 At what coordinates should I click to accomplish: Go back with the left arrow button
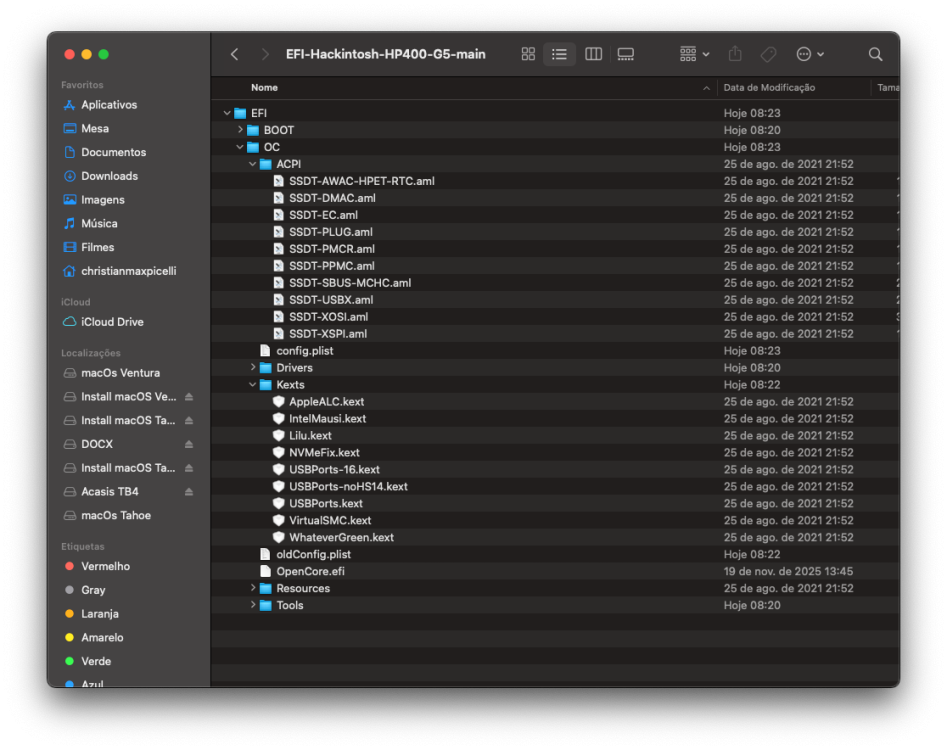pyautogui.click(x=234, y=54)
